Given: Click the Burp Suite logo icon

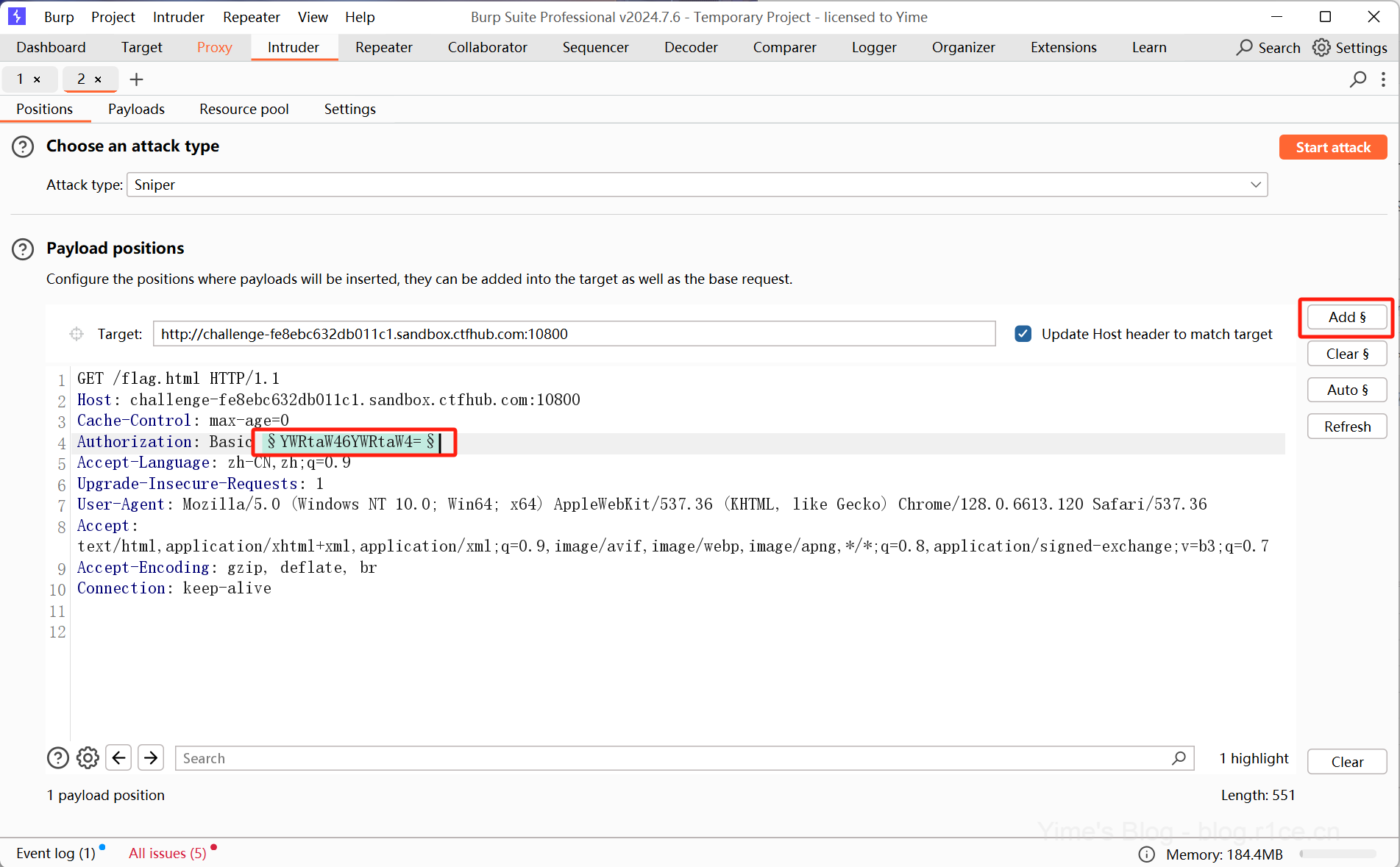Looking at the screenshot, I should pyautogui.click(x=17, y=16).
